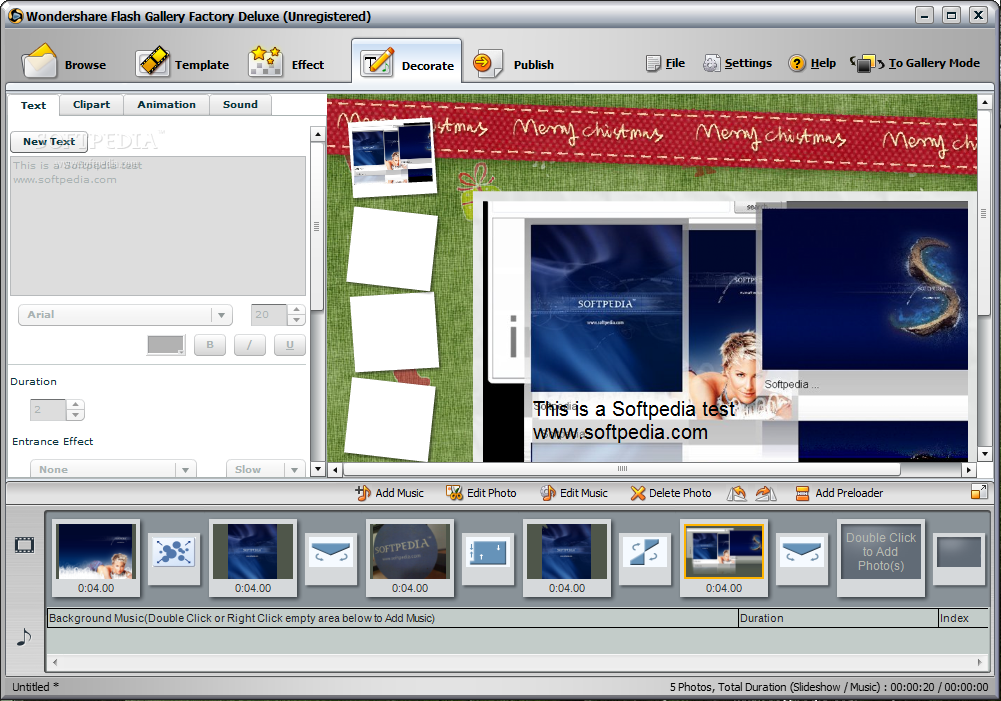Switch to the Animation tab
This screenshot has width=1001, height=701.
click(x=167, y=105)
